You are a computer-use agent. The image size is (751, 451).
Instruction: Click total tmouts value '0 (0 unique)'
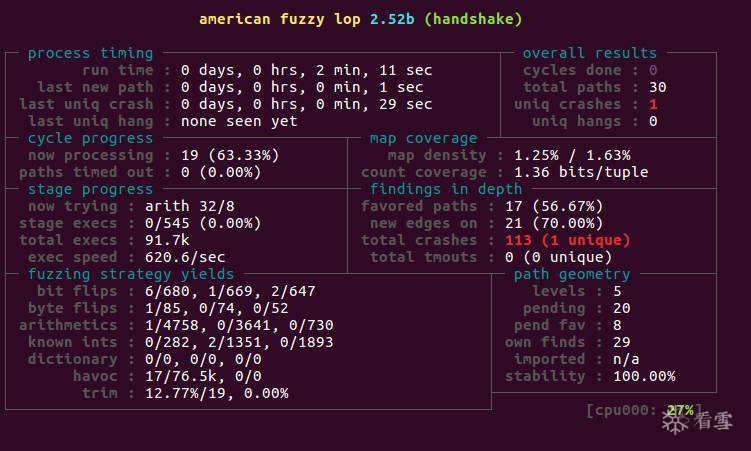point(558,257)
